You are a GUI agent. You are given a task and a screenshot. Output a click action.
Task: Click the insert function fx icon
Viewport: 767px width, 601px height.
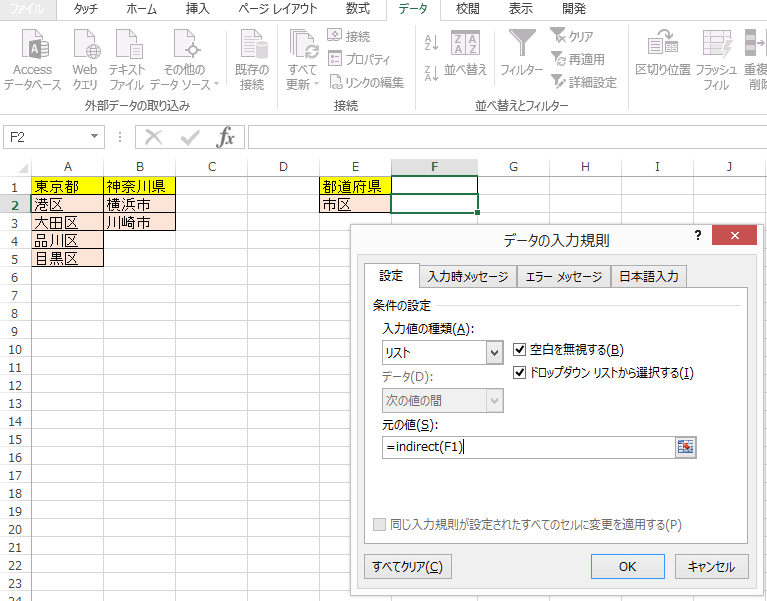[226, 137]
